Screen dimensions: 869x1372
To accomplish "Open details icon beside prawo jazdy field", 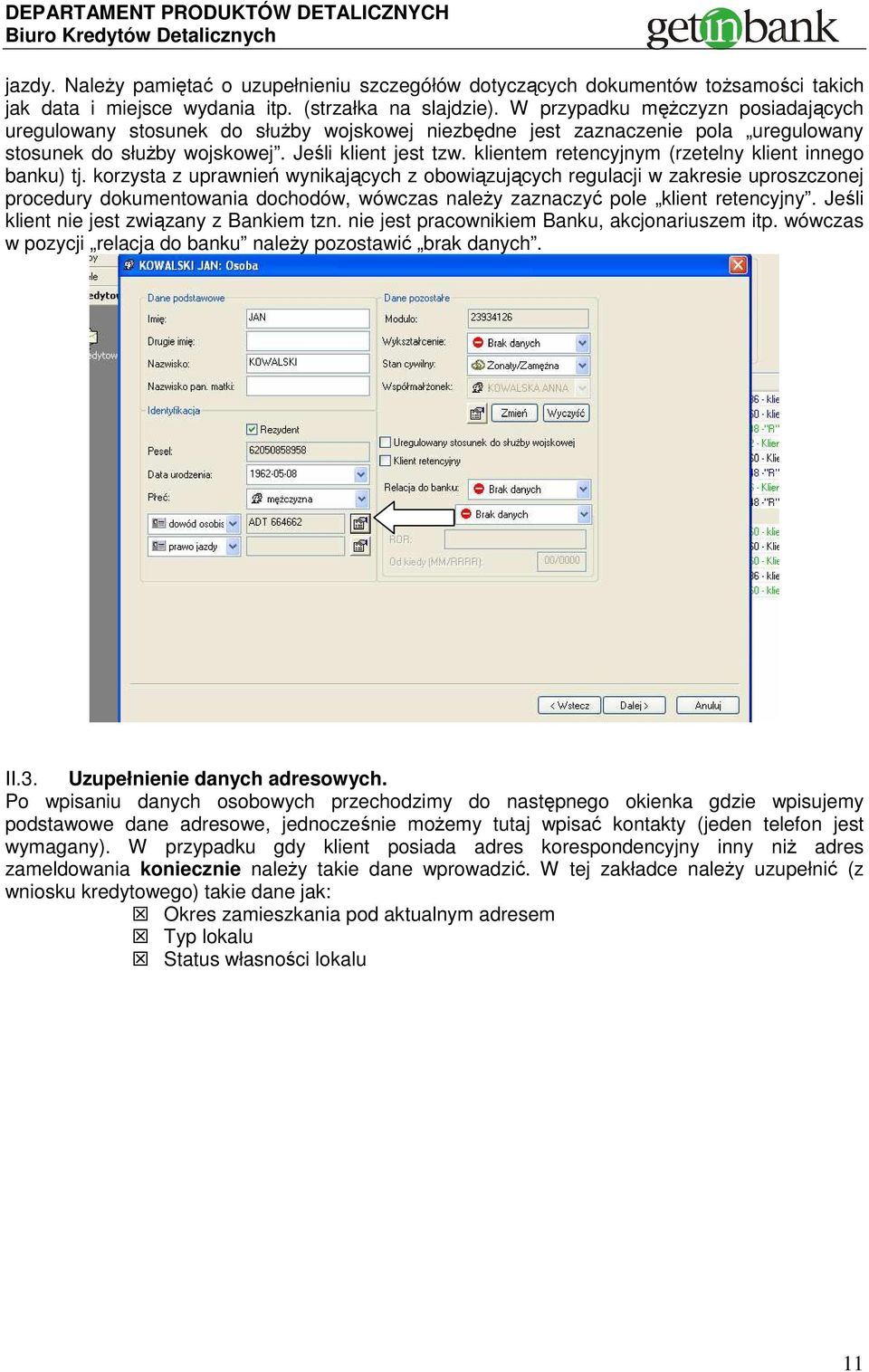I will [360, 547].
